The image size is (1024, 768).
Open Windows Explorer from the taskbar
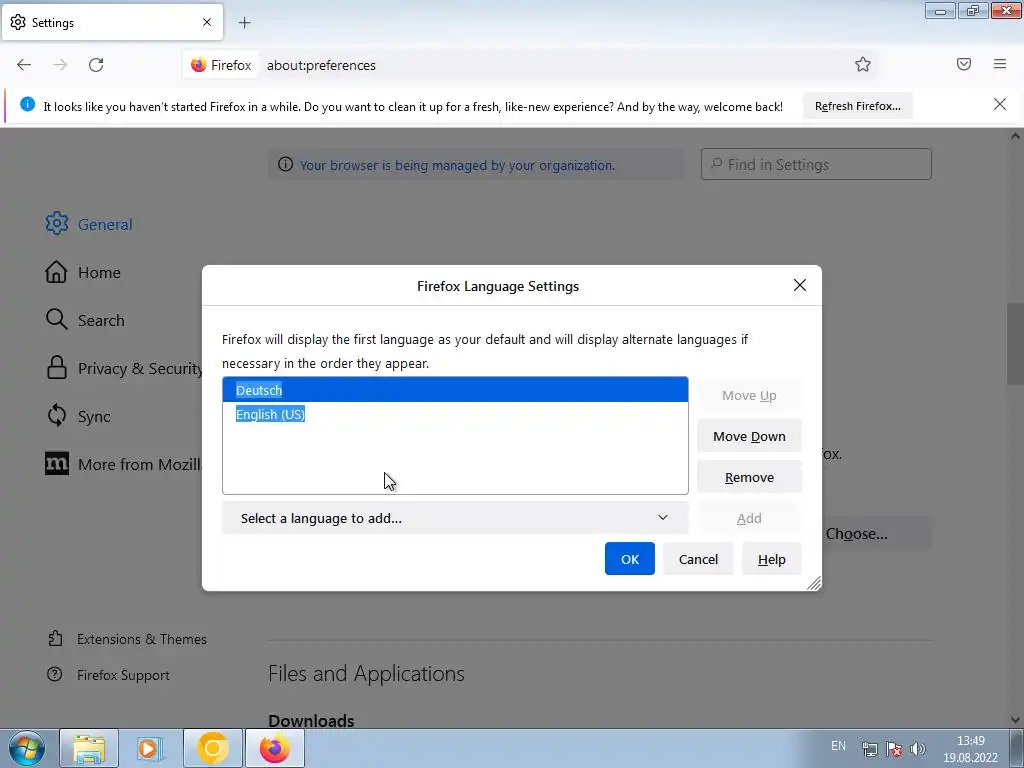[89, 748]
